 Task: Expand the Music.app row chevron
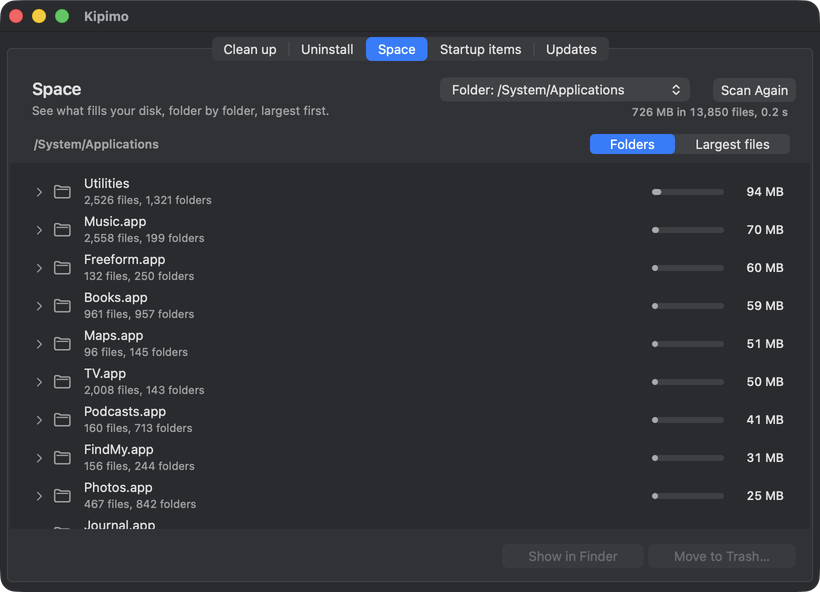tap(39, 230)
